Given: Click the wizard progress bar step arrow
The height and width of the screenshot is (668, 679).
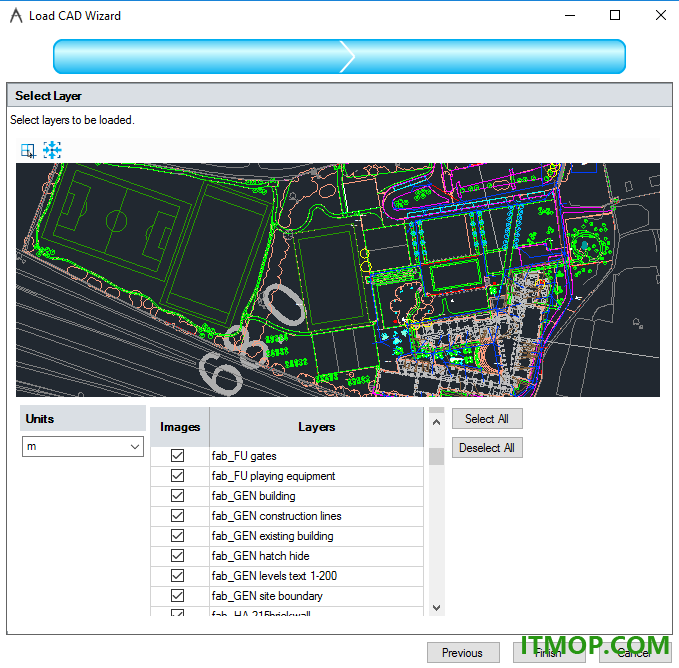Looking at the screenshot, I should 348,56.
